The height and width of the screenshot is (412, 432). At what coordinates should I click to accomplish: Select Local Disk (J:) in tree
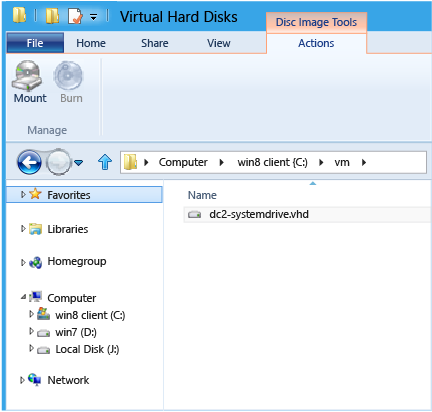pos(87,349)
